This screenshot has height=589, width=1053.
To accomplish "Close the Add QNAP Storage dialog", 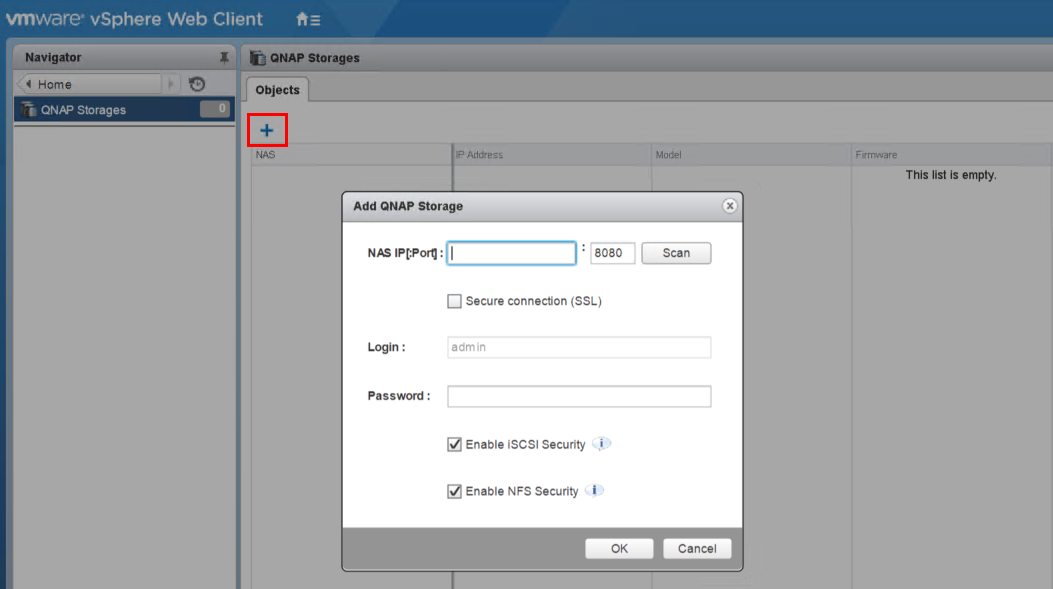I will (x=730, y=206).
